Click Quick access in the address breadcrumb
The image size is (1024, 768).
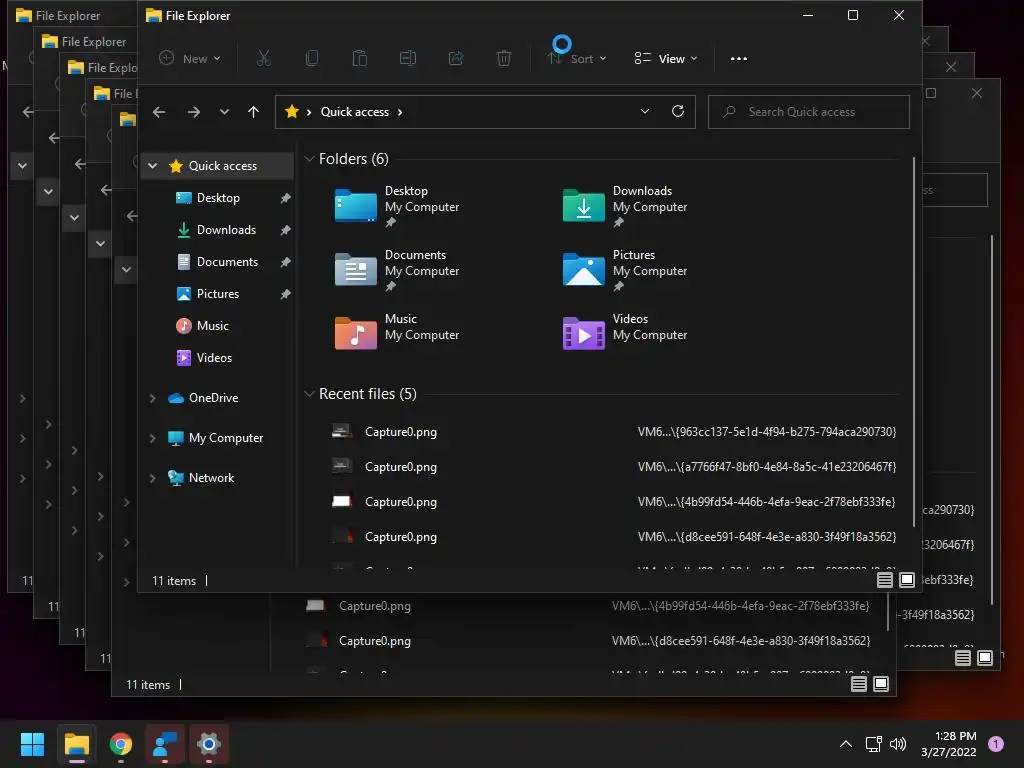click(355, 112)
